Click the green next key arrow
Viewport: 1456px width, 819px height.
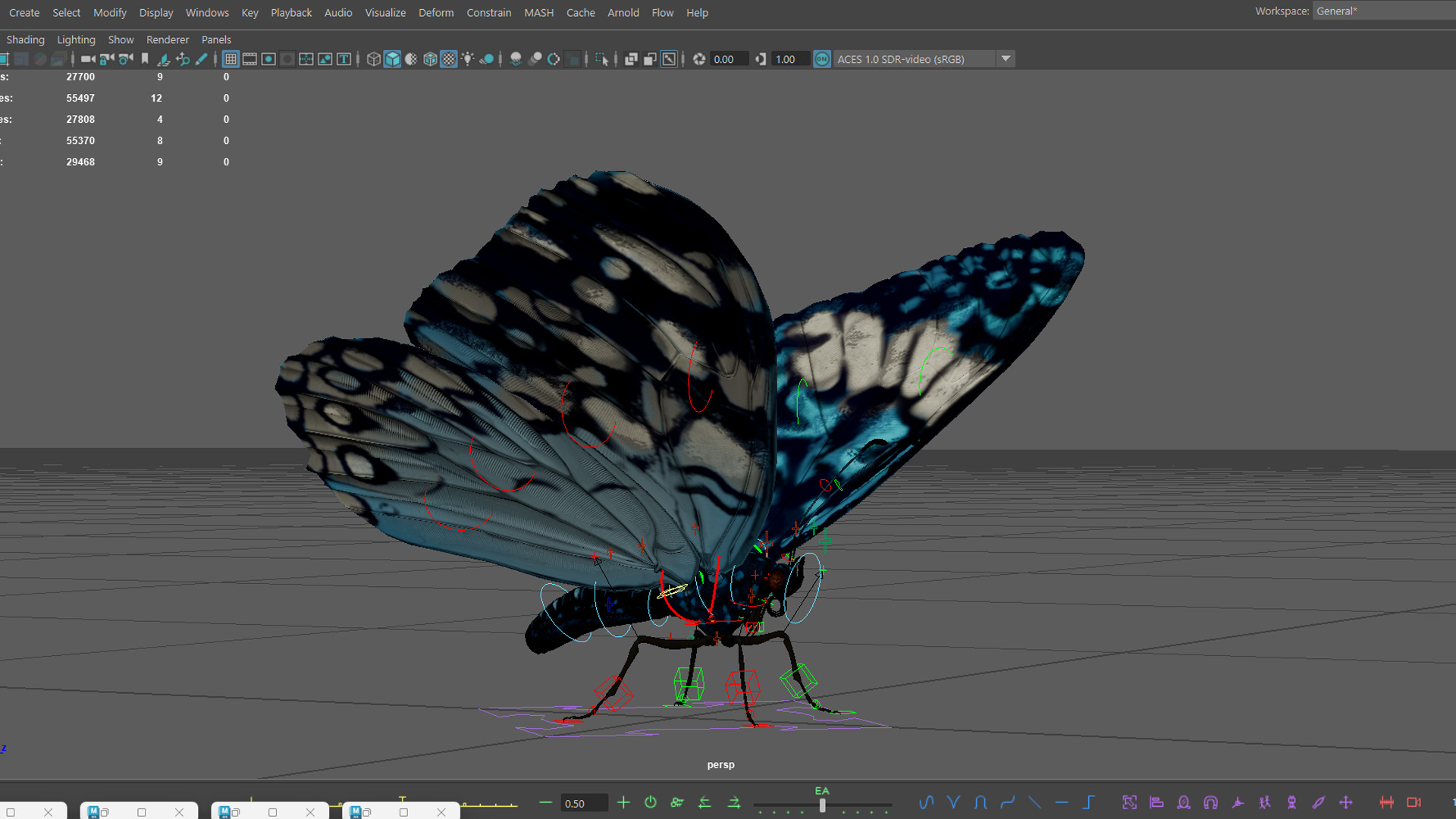pos(734,802)
